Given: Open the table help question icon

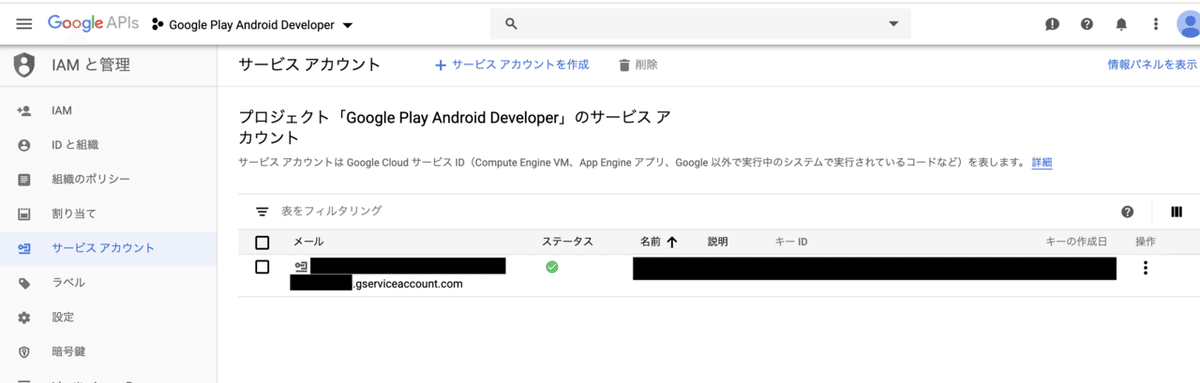Looking at the screenshot, I should 1128,212.
